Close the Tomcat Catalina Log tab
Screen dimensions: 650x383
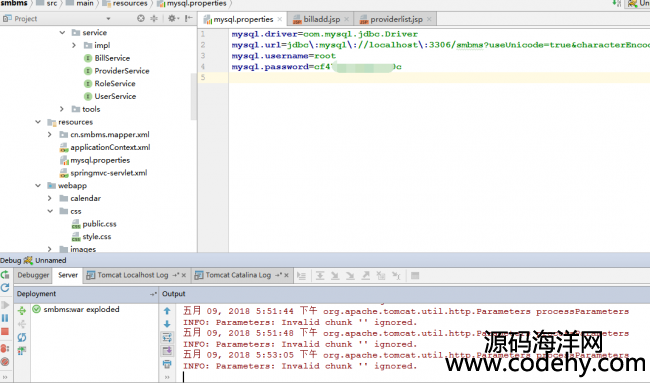tap(286, 275)
